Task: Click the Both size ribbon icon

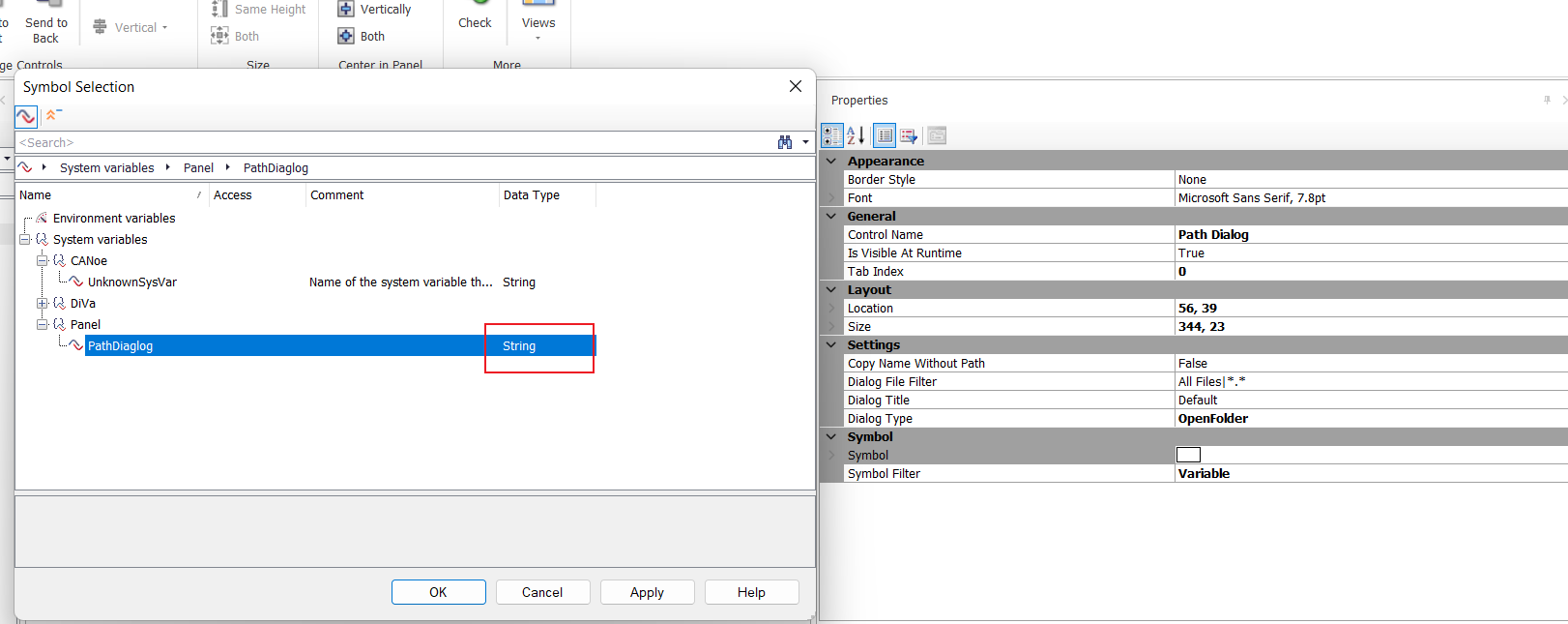Action: [x=220, y=36]
